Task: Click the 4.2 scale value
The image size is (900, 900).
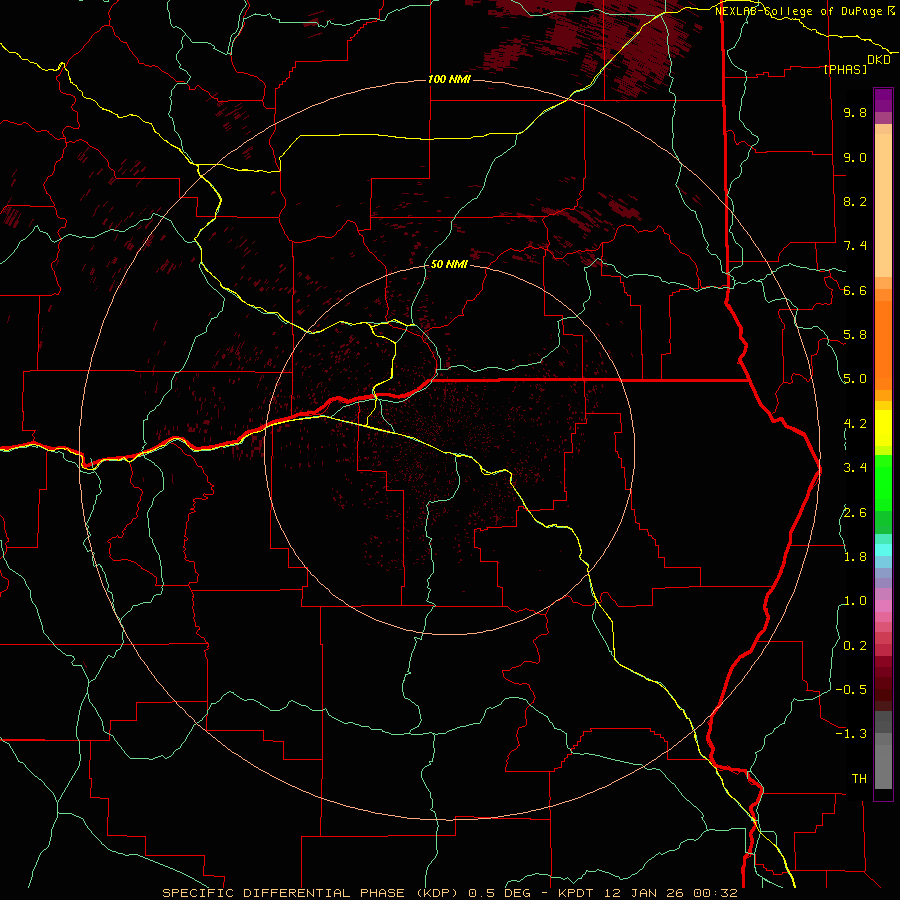Action: pos(855,424)
